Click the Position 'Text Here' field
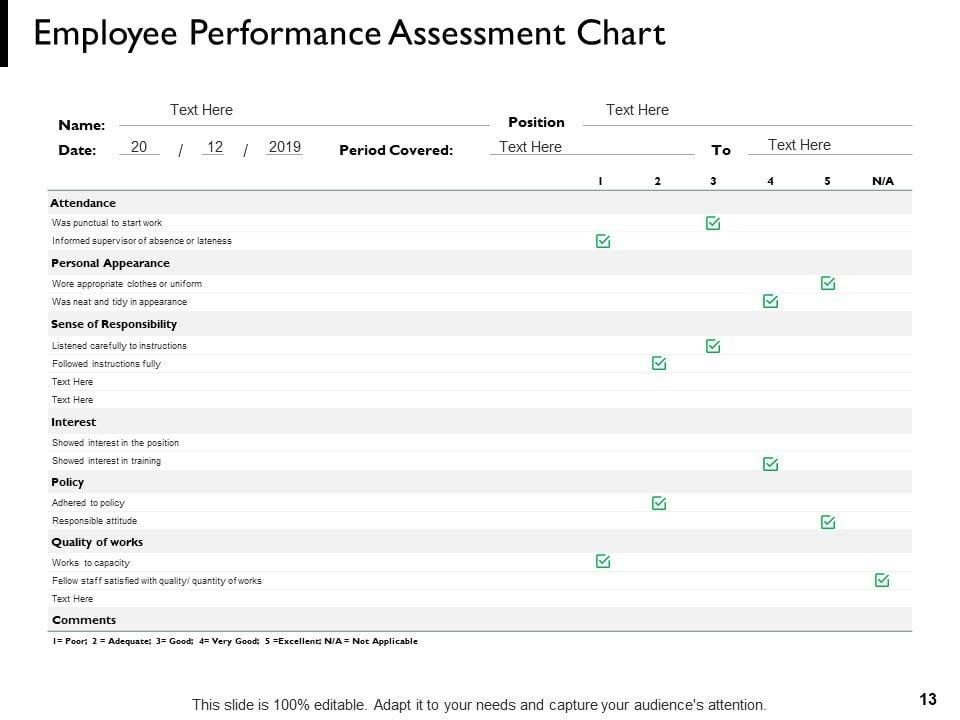Screen dimensions: 960x720 click(637, 110)
